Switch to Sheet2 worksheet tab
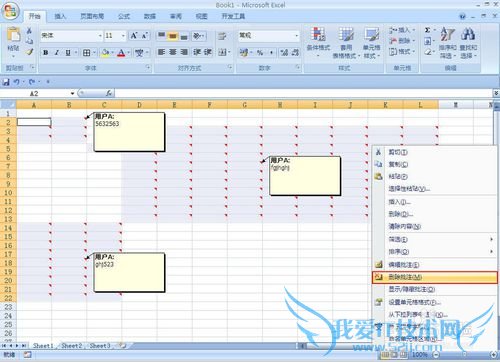This screenshot has height=362, width=500. point(71,346)
